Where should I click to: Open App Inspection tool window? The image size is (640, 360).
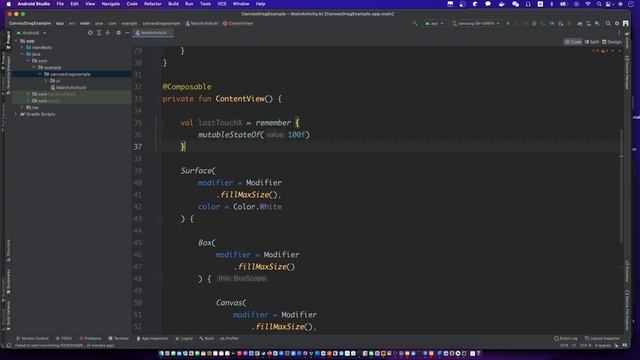click(x=152, y=338)
